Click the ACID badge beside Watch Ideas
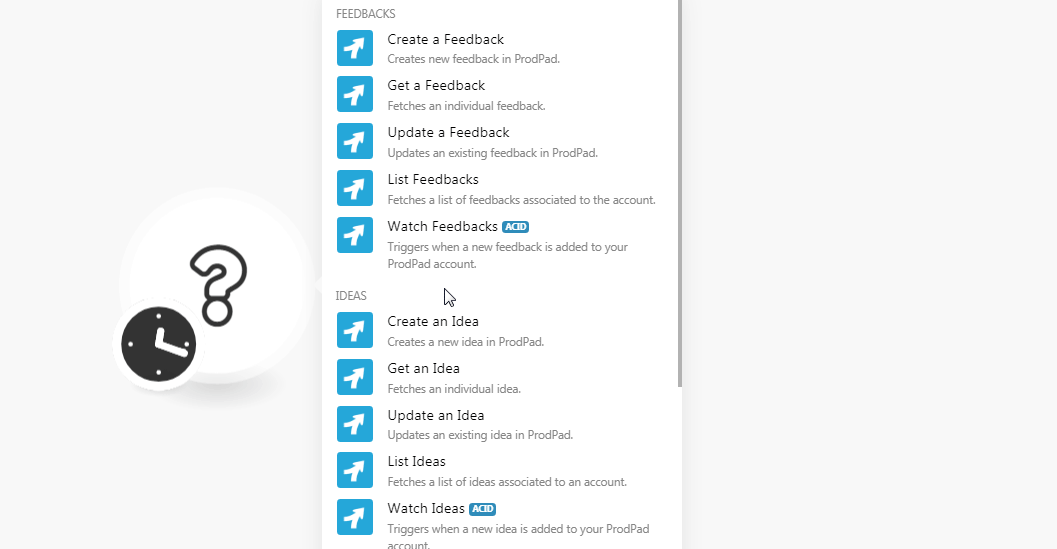This screenshot has height=549, width=1057. (x=482, y=509)
